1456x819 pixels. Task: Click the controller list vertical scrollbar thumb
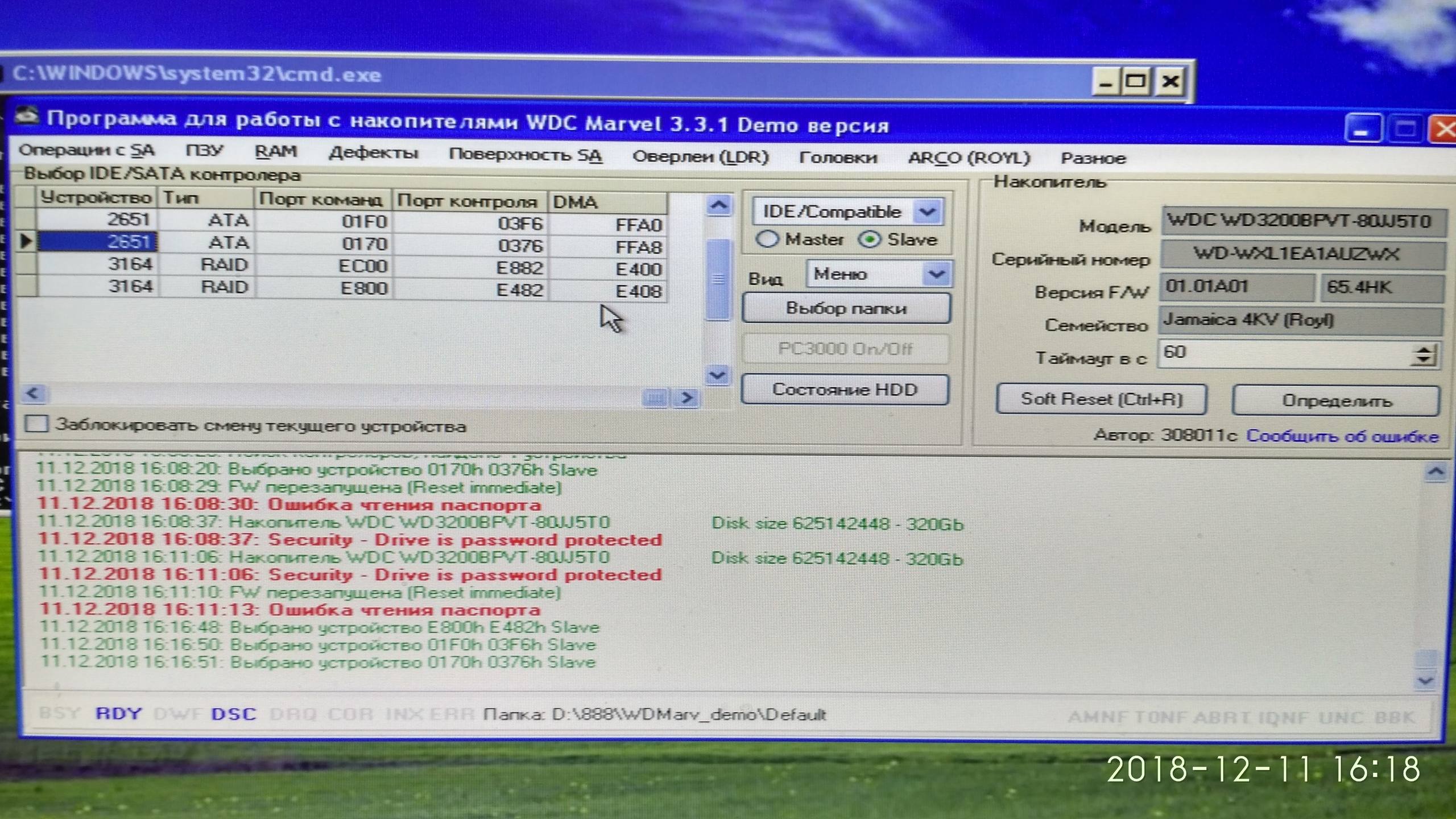coord(718,279)
